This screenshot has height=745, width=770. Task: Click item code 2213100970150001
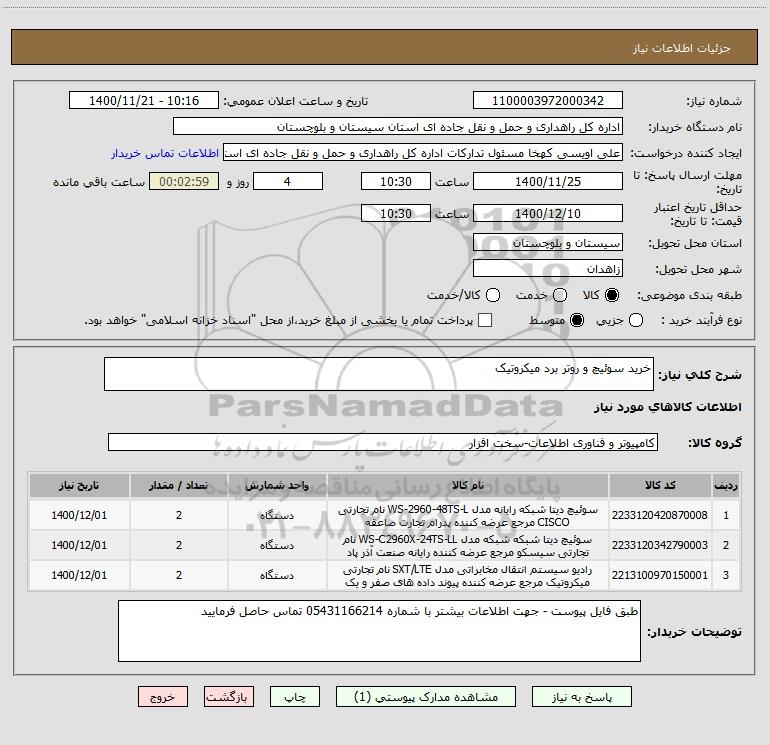click(x=660, y=575)
